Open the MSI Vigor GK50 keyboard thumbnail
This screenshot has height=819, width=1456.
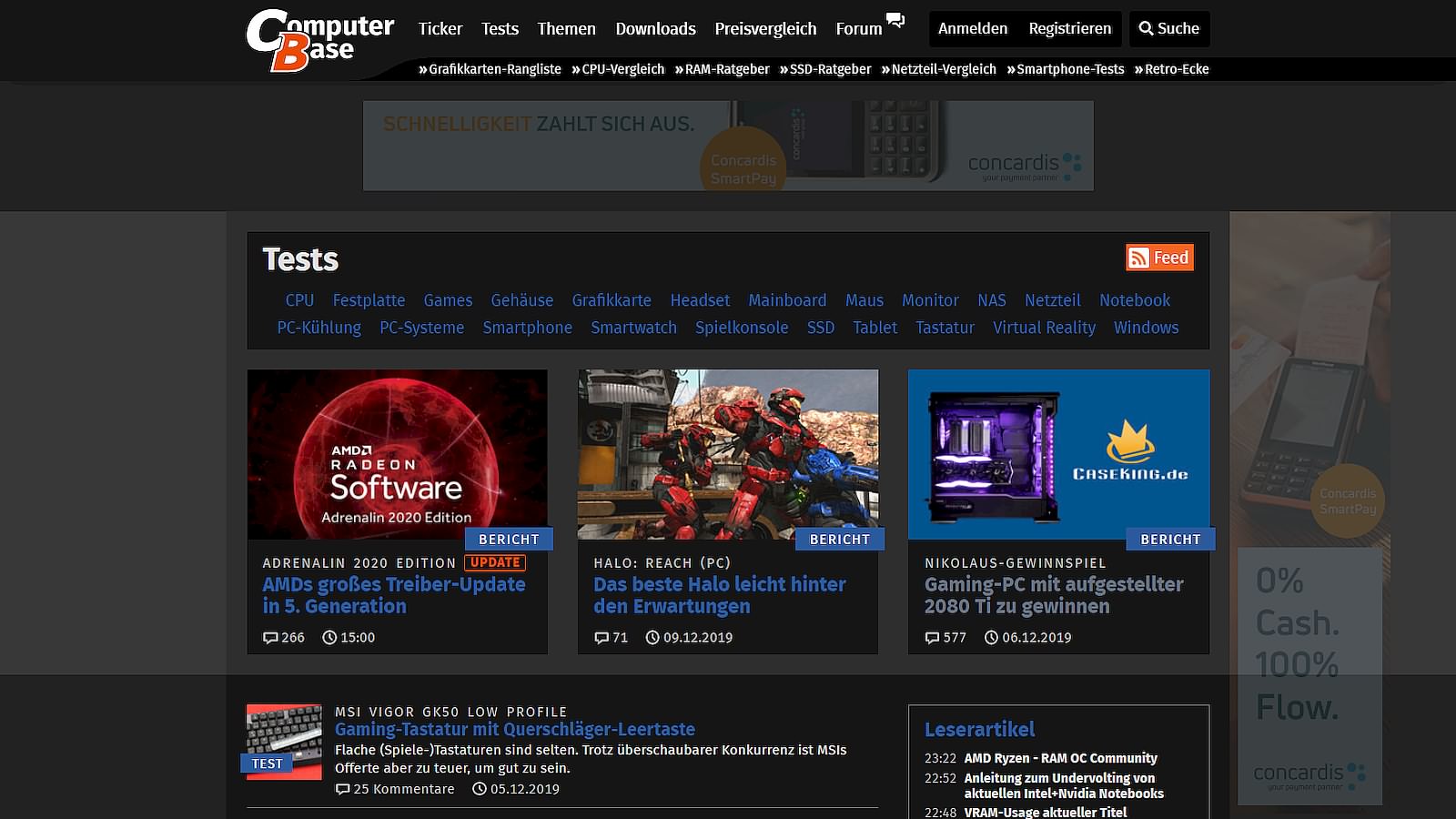click(284, 742)
